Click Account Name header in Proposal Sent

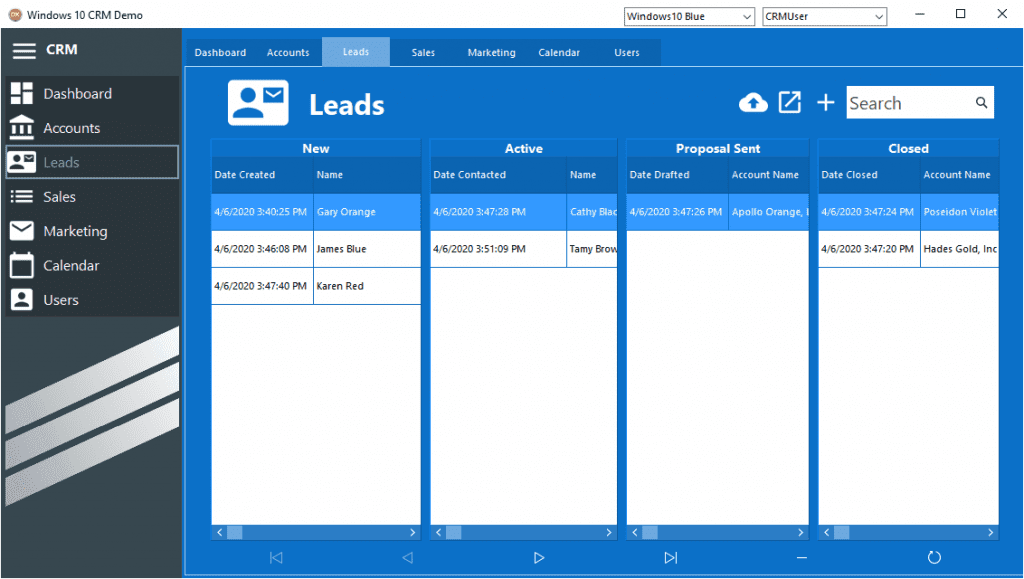click(x=769, y=175)
